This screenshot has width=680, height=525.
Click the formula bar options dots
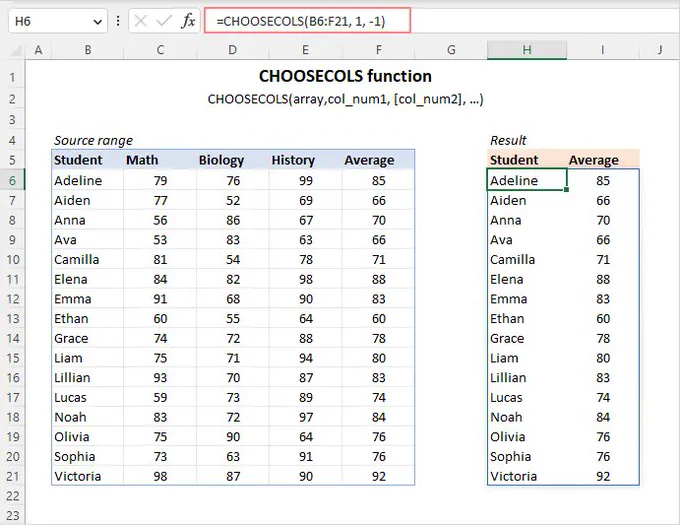coord(118,21)
